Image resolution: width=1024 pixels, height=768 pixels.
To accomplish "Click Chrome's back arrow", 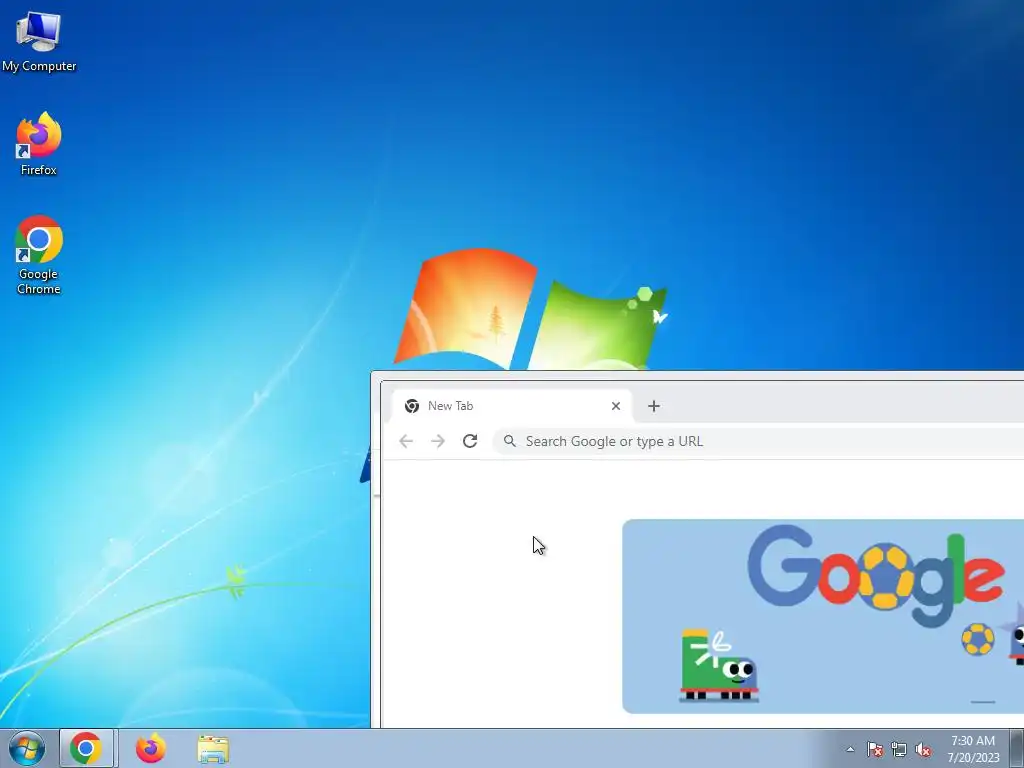I will [x=406, y=441].
